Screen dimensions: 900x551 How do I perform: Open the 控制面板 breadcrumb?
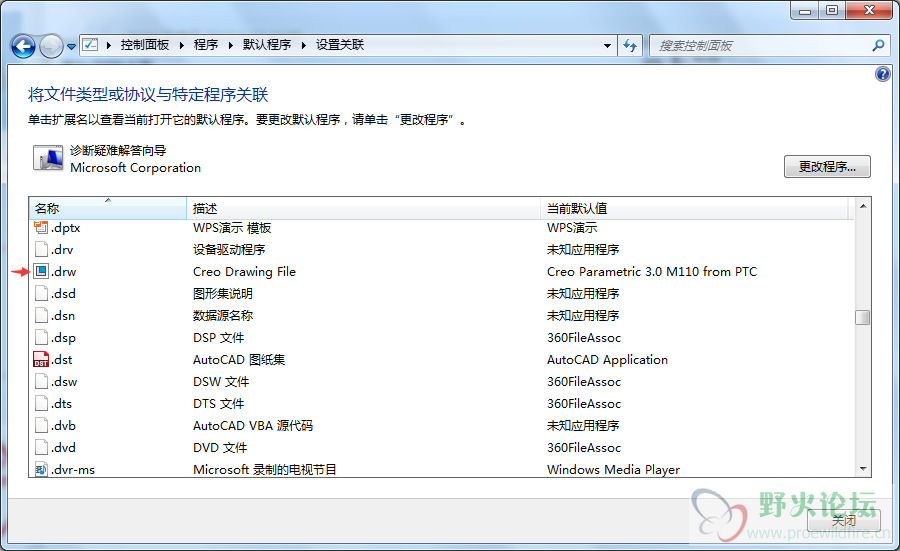(145, 45)
